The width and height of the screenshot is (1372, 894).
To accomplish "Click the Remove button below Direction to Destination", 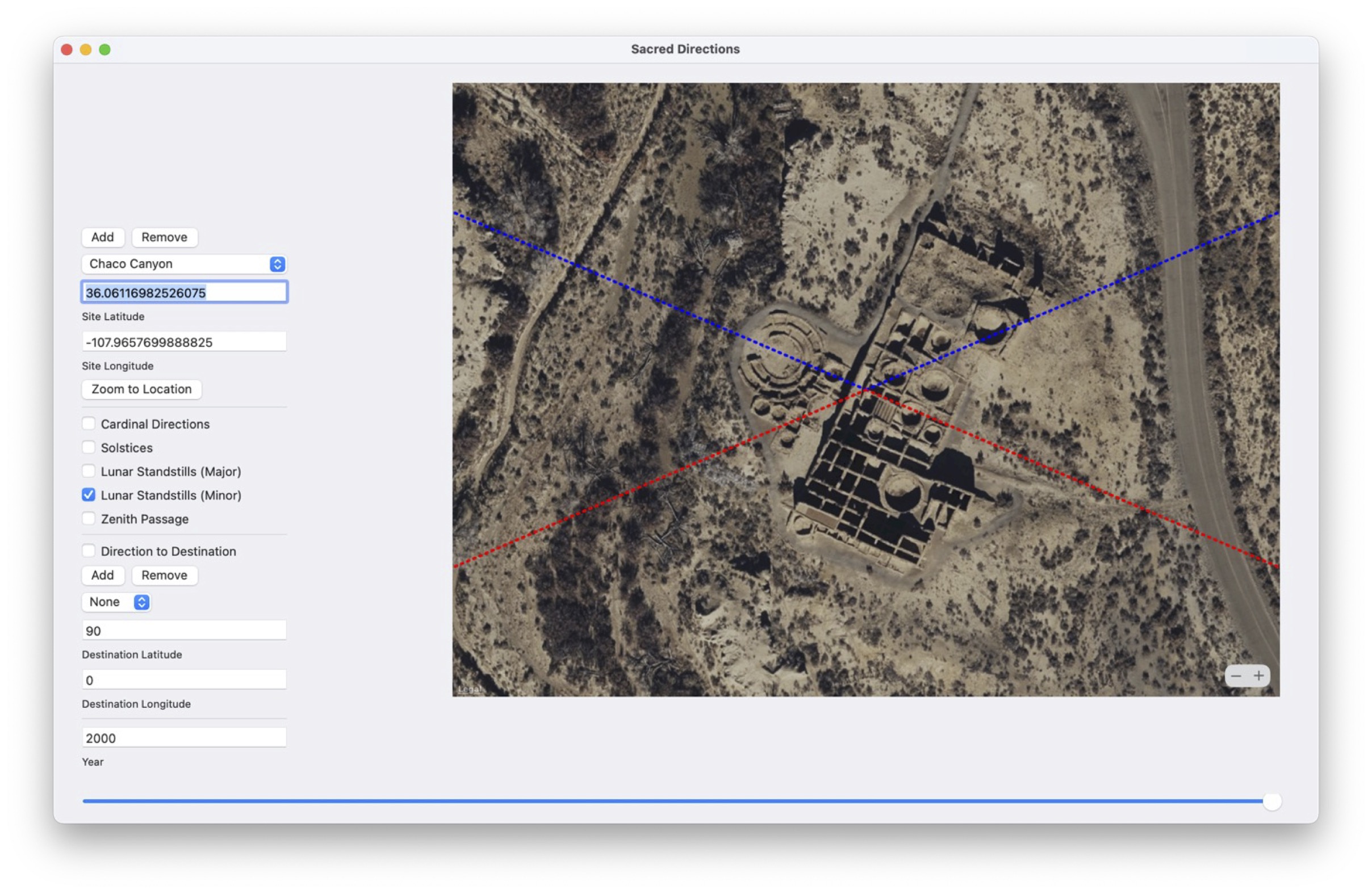I will click(164, 575).
